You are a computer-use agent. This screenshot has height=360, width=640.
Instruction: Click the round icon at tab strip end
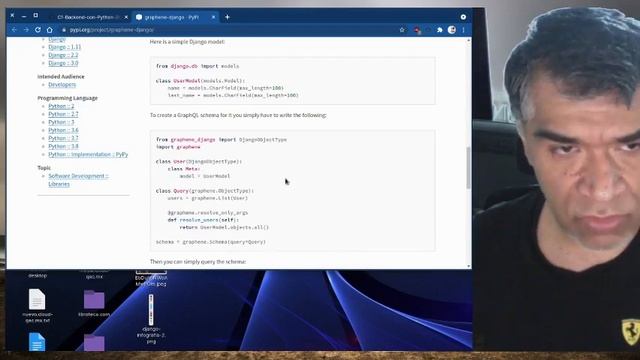tap(463, 17)
